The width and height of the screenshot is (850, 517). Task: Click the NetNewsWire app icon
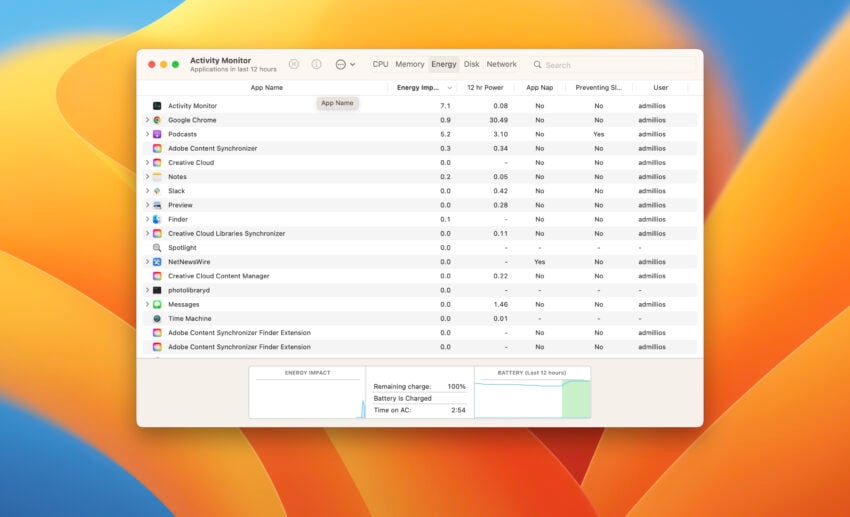pos(157,262)
